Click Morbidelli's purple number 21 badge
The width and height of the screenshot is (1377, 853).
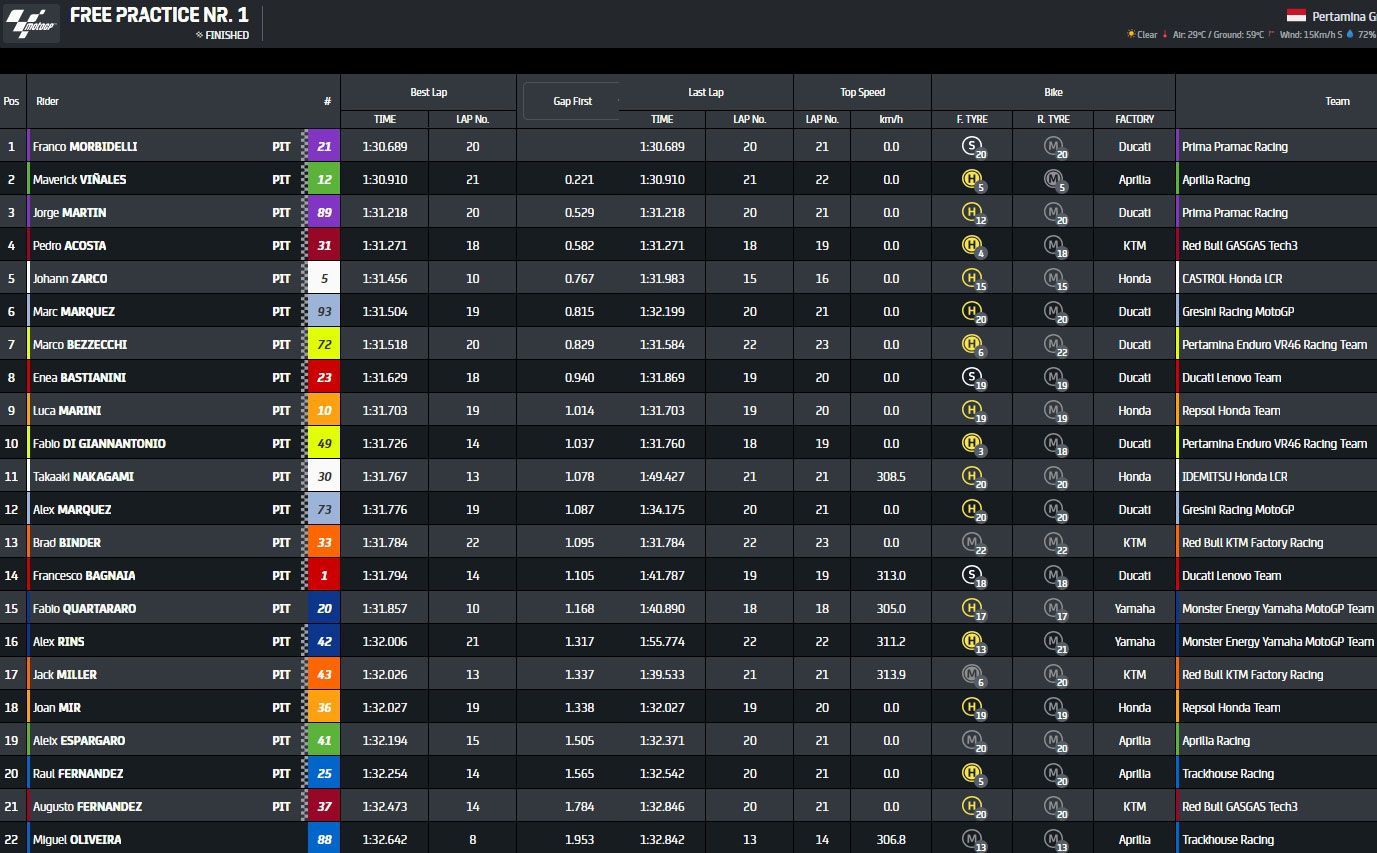[324, 147]
